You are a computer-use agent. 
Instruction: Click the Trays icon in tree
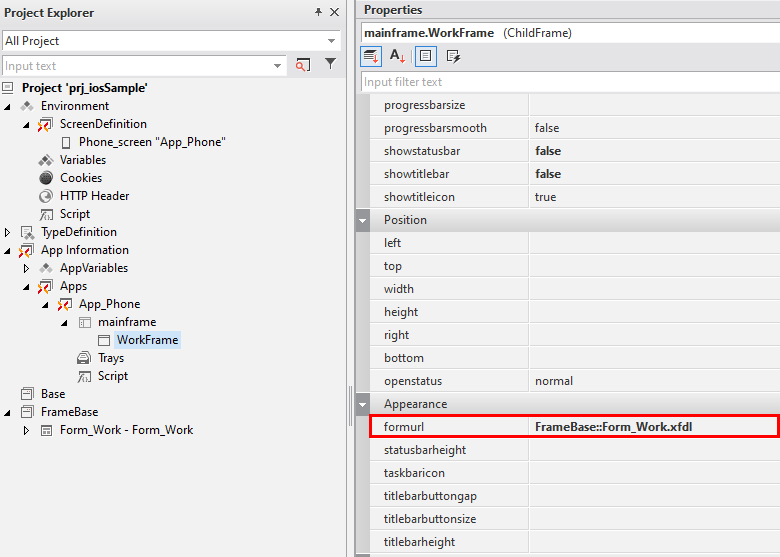pyautogui.click(x=84, y=358)
